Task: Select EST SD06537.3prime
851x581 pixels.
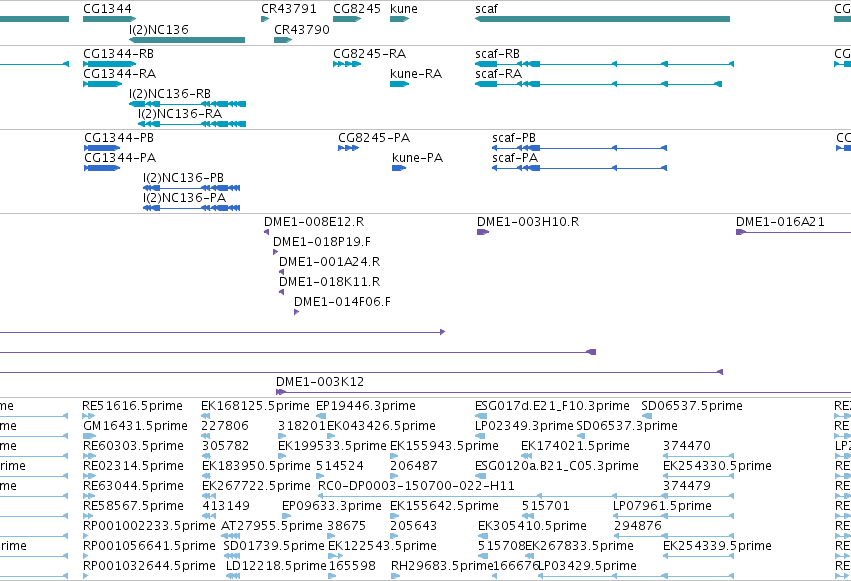Action: pos(627,426)
